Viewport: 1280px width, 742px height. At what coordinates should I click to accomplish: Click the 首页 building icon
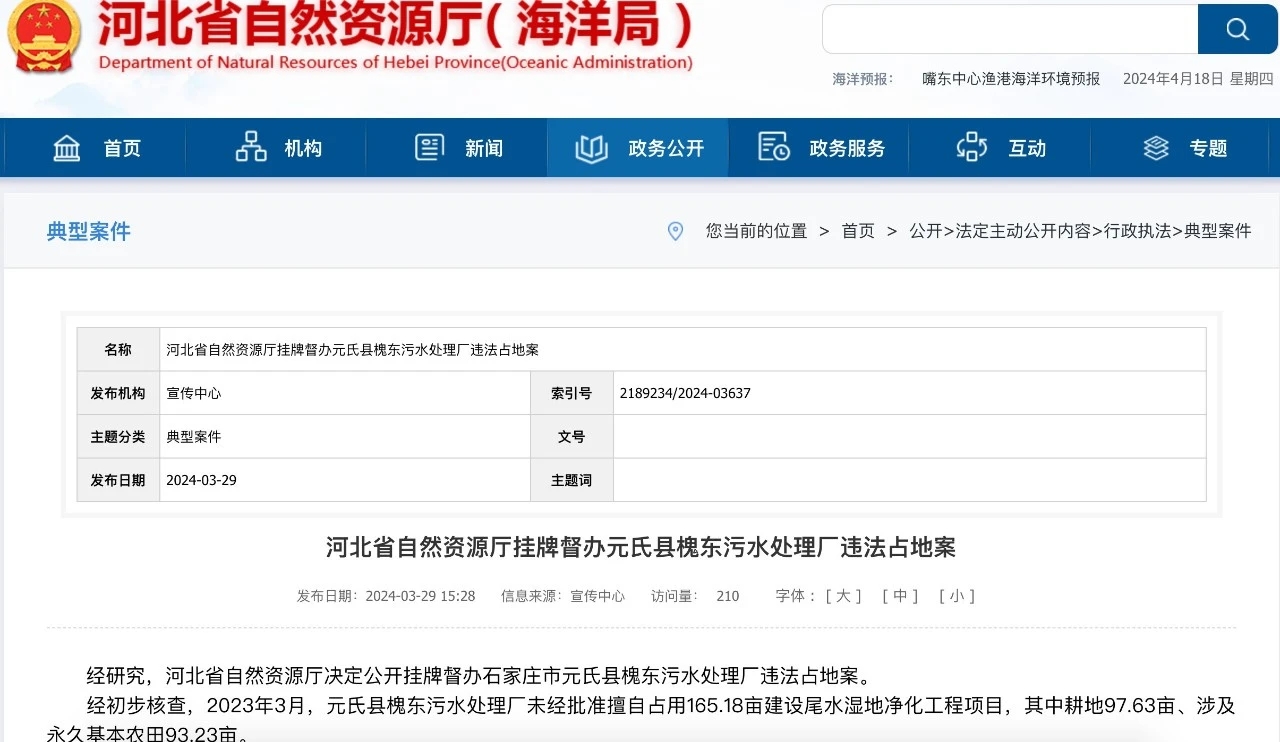pos(67,148)
